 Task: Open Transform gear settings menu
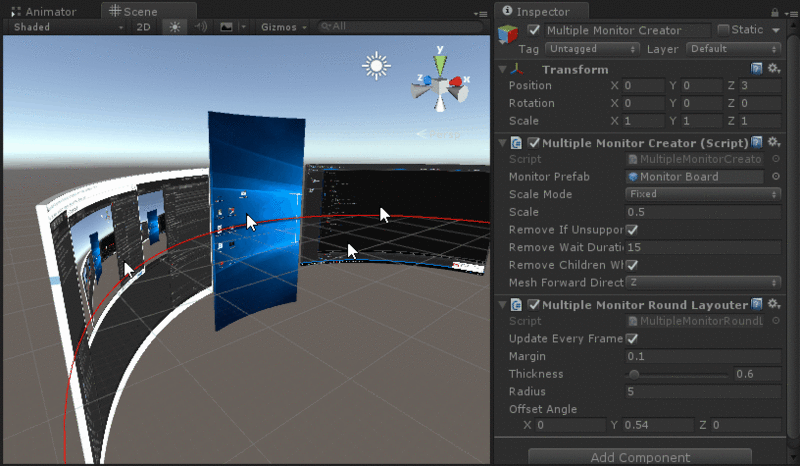[x=774, y=68]
